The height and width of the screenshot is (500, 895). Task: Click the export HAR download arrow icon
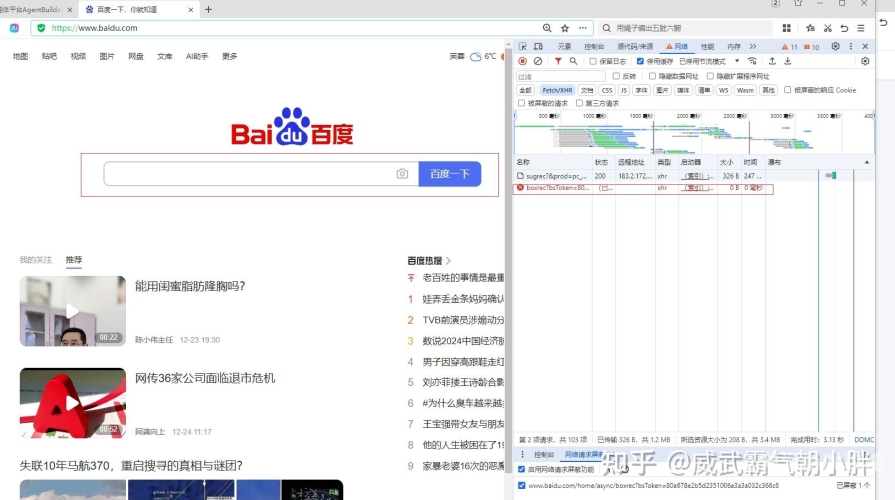(x=788, y=61)
